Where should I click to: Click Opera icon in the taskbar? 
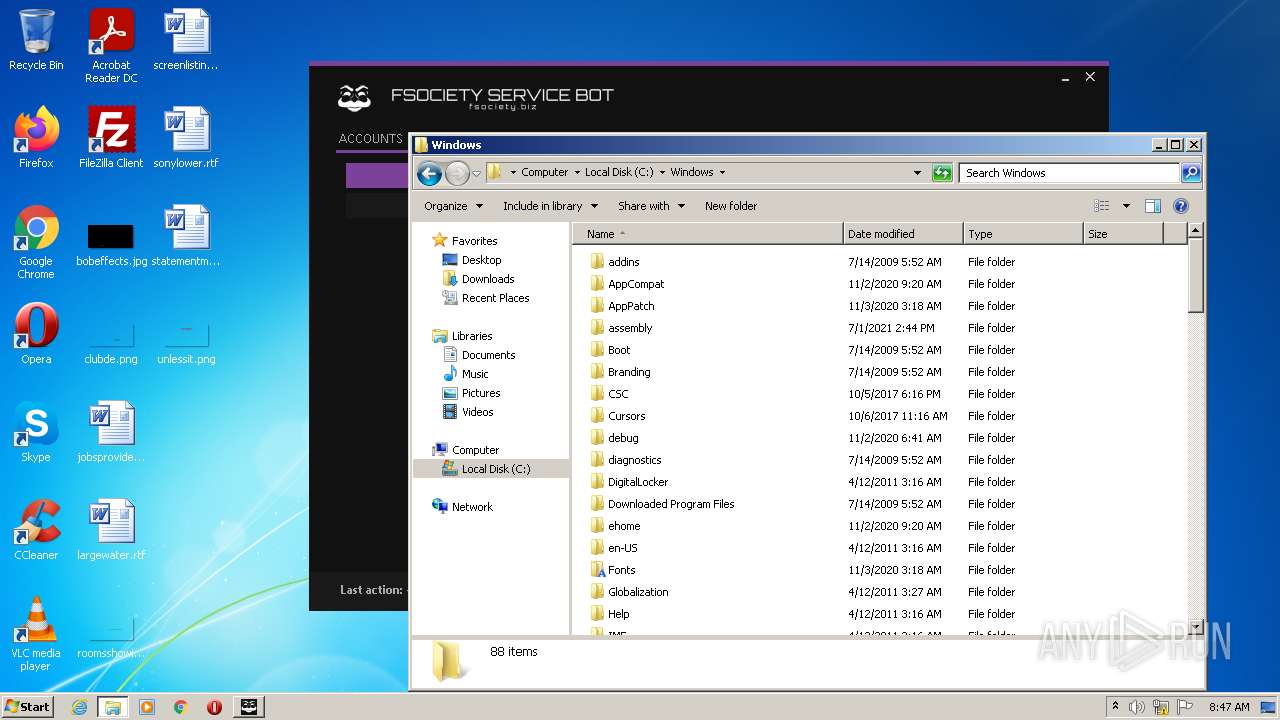coord(214,707)
